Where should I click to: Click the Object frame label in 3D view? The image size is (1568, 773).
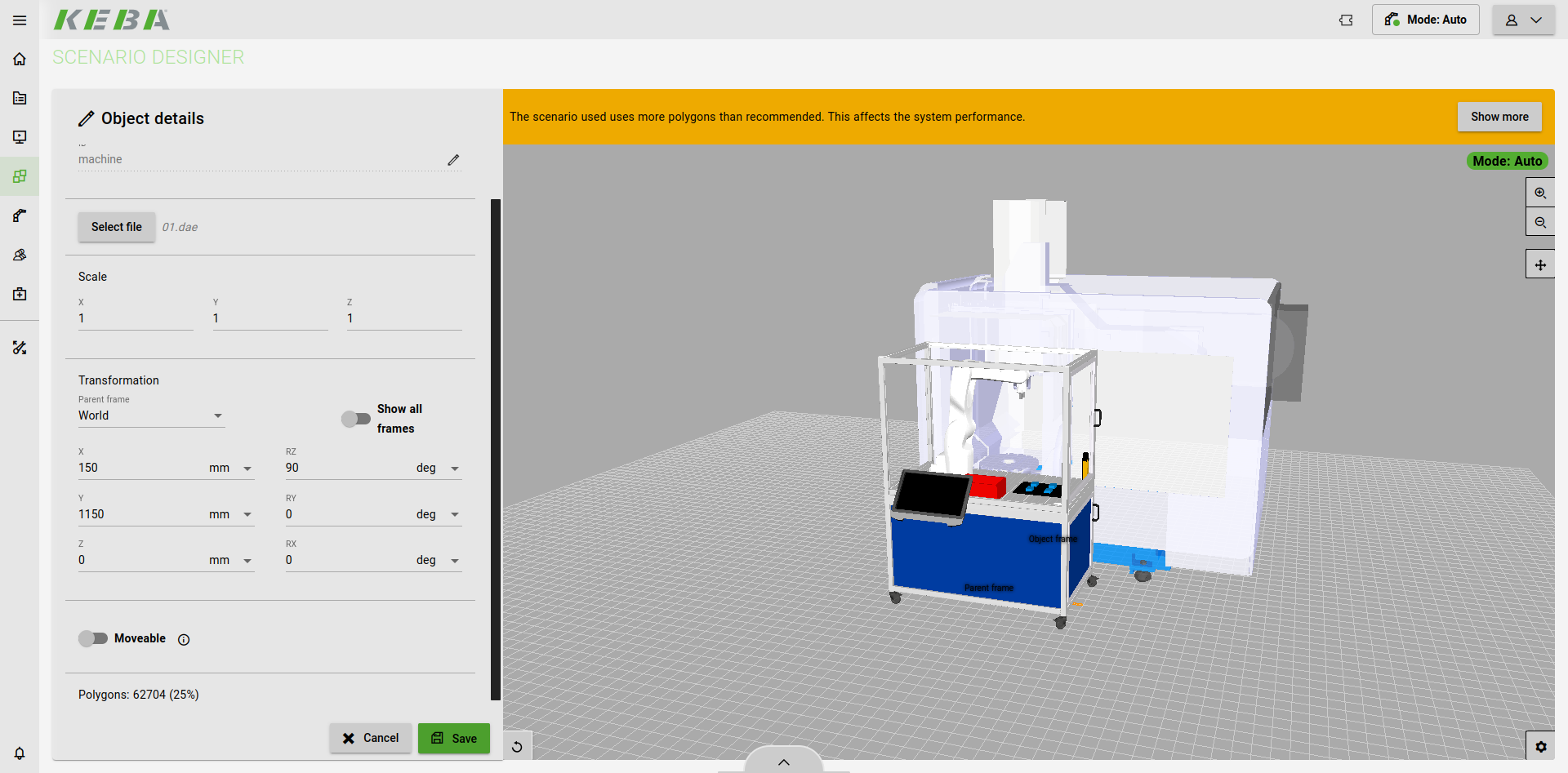coord(1053,539)
